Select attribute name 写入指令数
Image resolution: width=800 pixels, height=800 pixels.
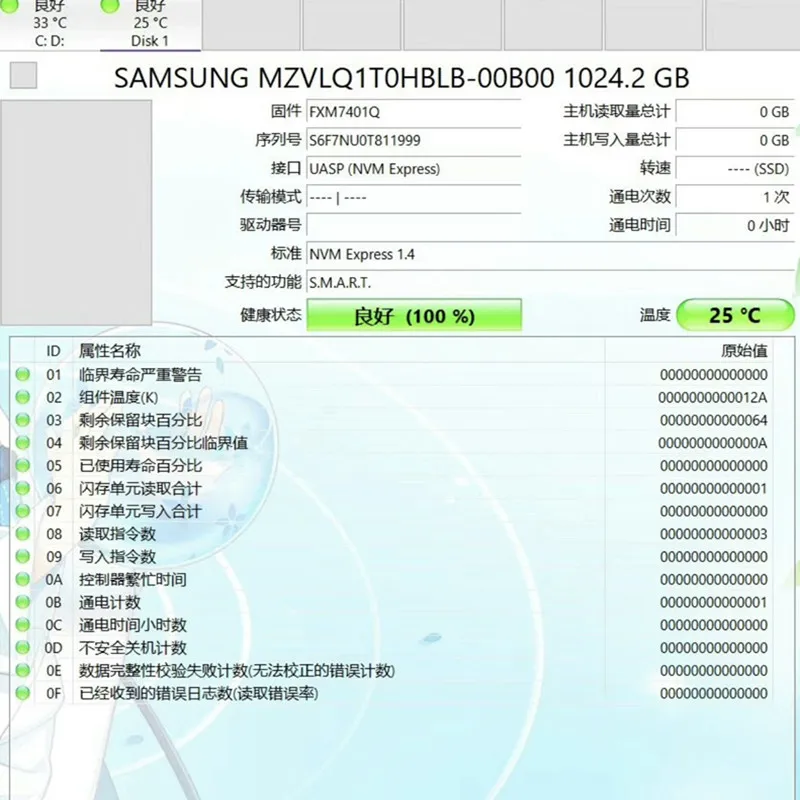(x=117, y=557)
